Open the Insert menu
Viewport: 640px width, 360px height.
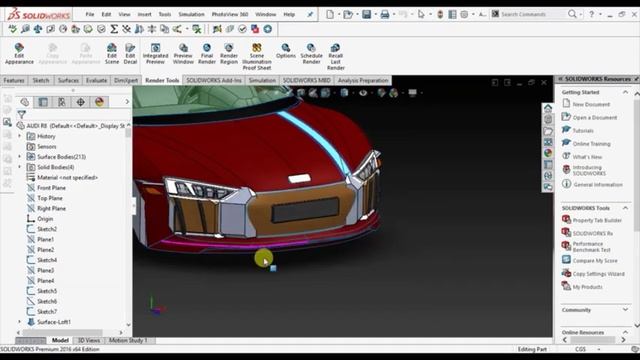click(144, 14)
